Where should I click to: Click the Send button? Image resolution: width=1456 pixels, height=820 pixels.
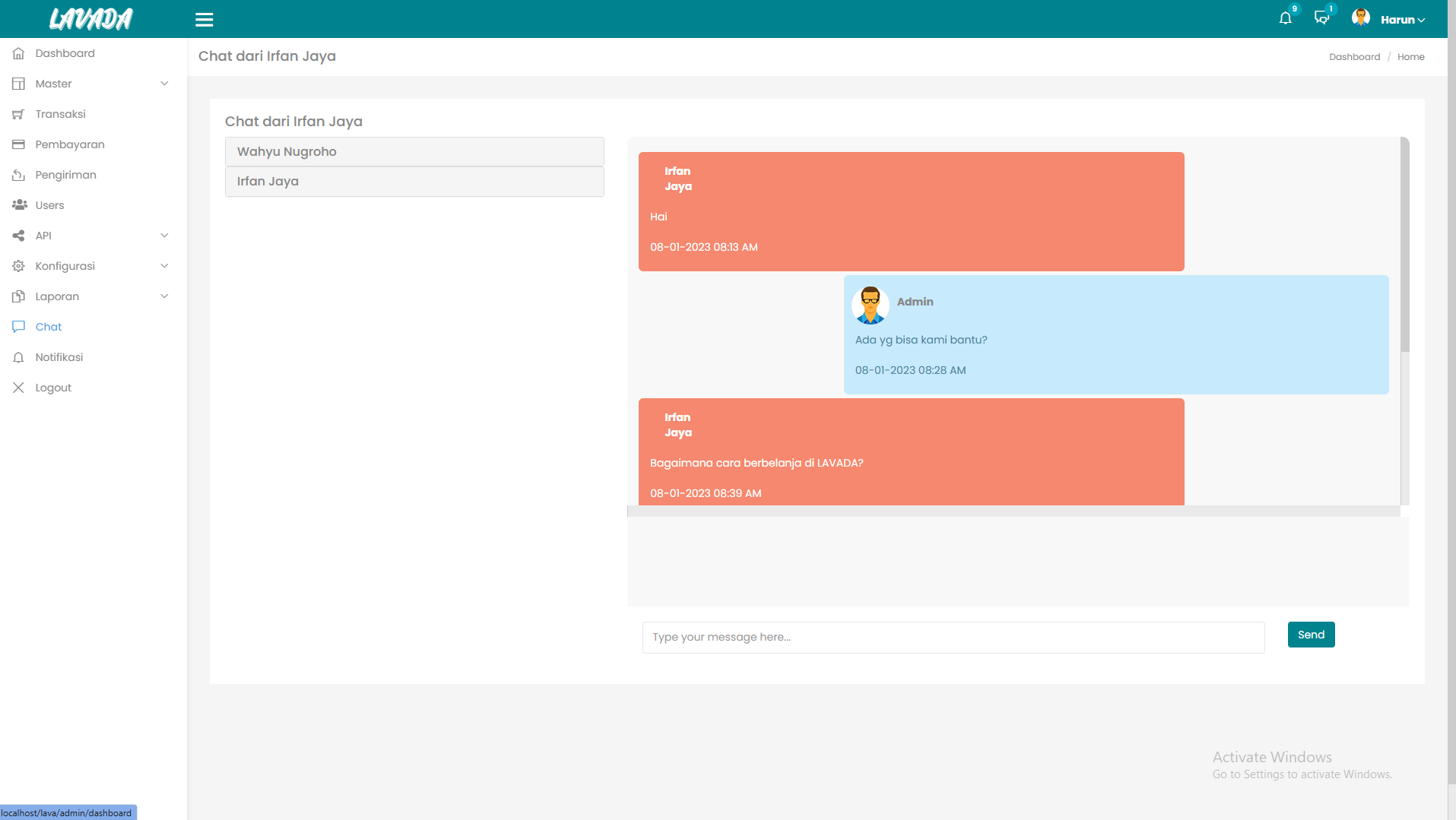click(1311, 635)
